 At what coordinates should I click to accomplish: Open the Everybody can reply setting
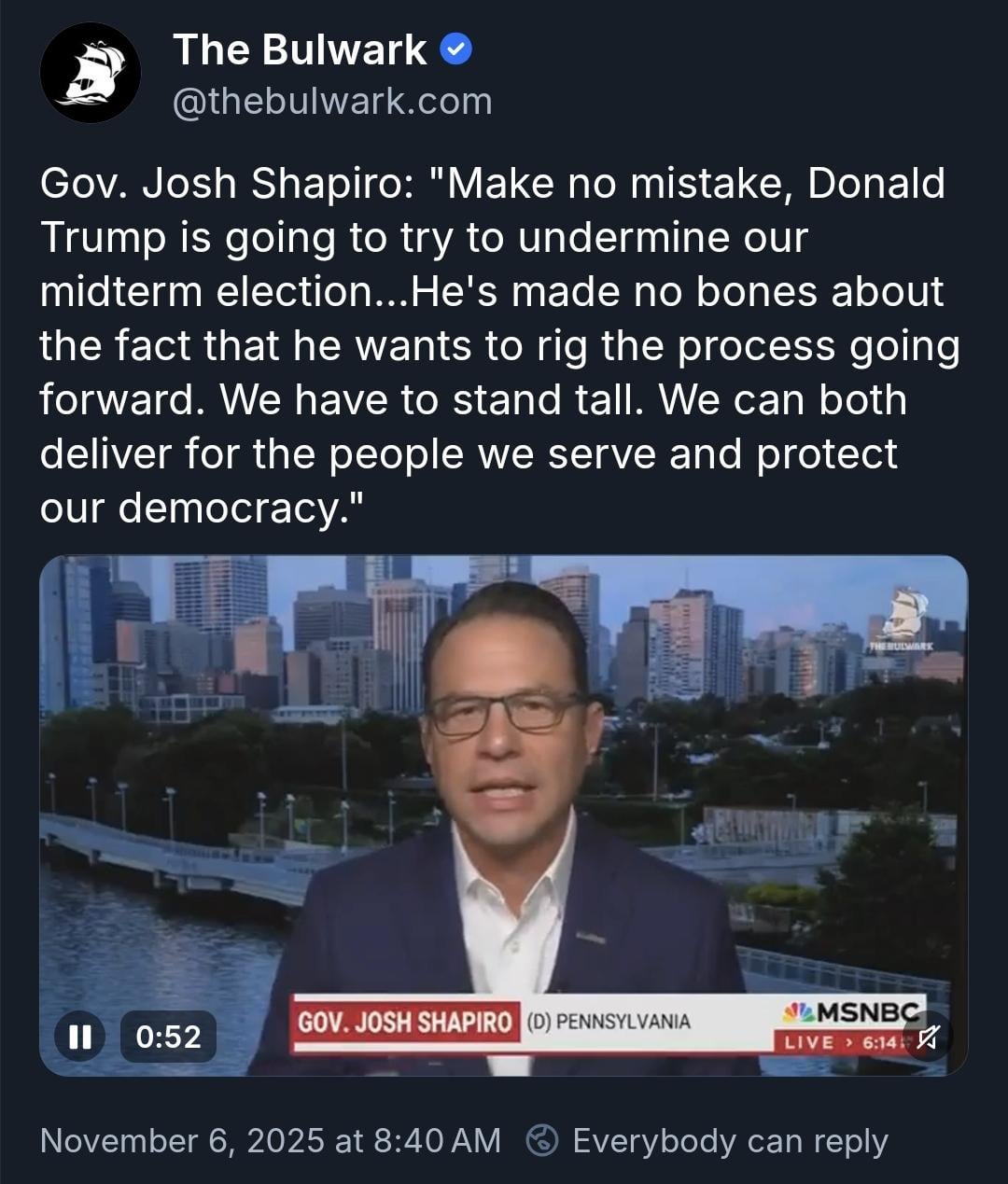[x=730, y=1140]
